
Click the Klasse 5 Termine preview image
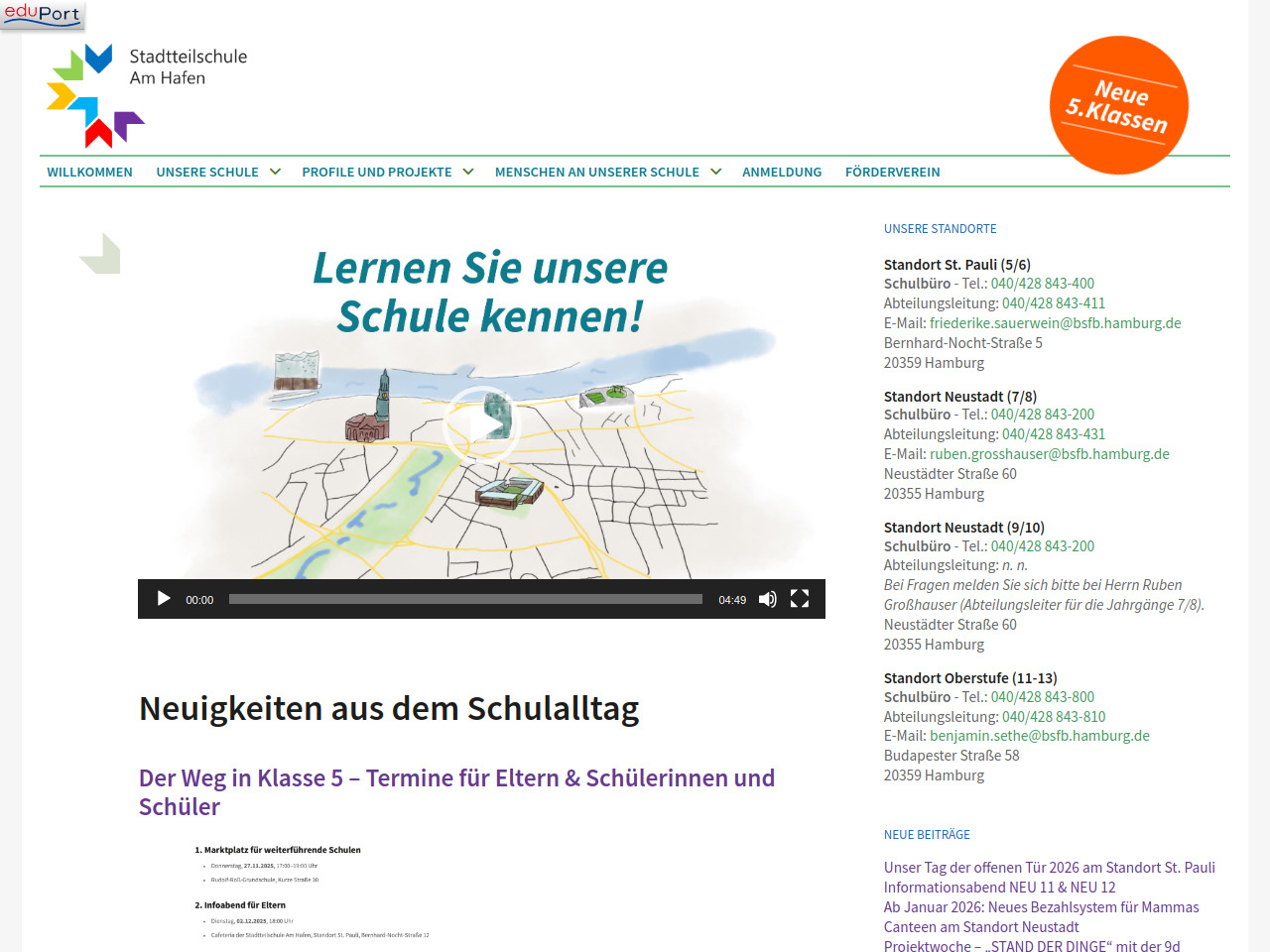313,892
